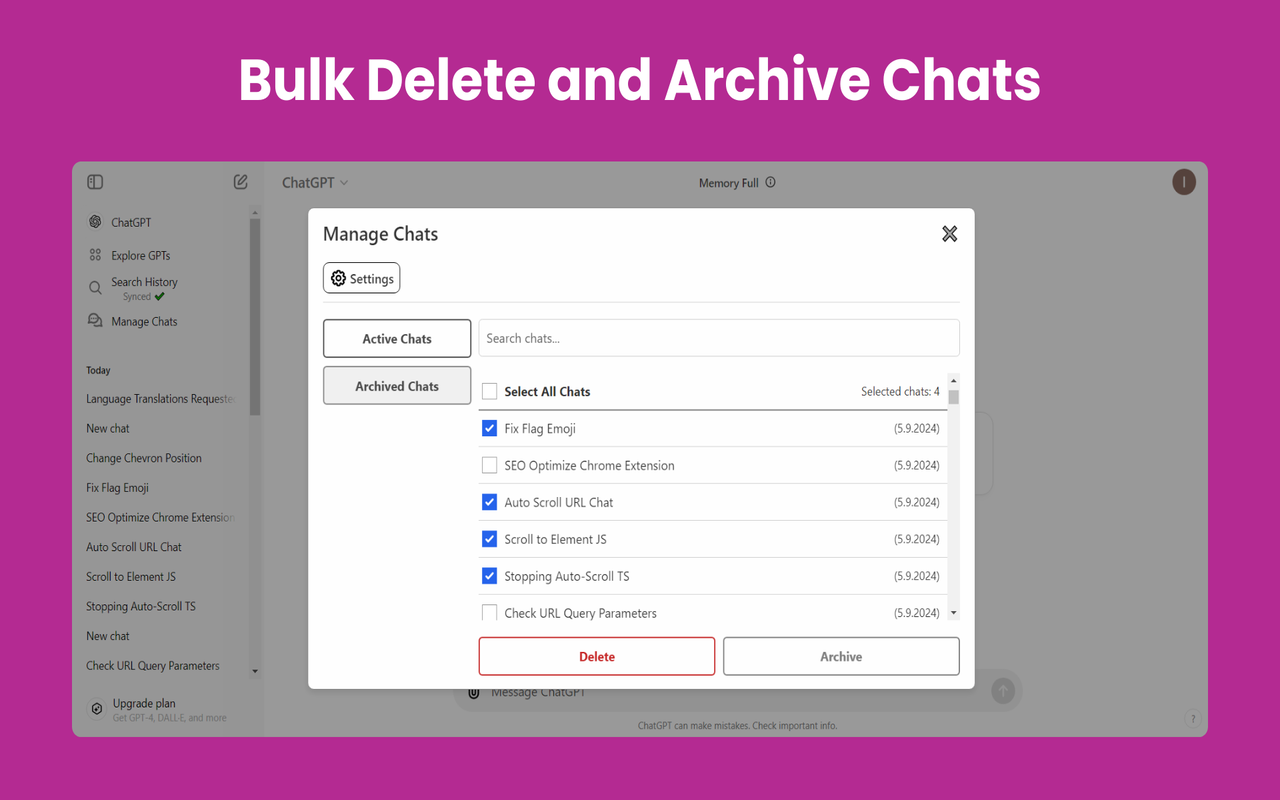Switch to the Archived Chats tab
Screen dimensions: 1280x800
[397, 386]
